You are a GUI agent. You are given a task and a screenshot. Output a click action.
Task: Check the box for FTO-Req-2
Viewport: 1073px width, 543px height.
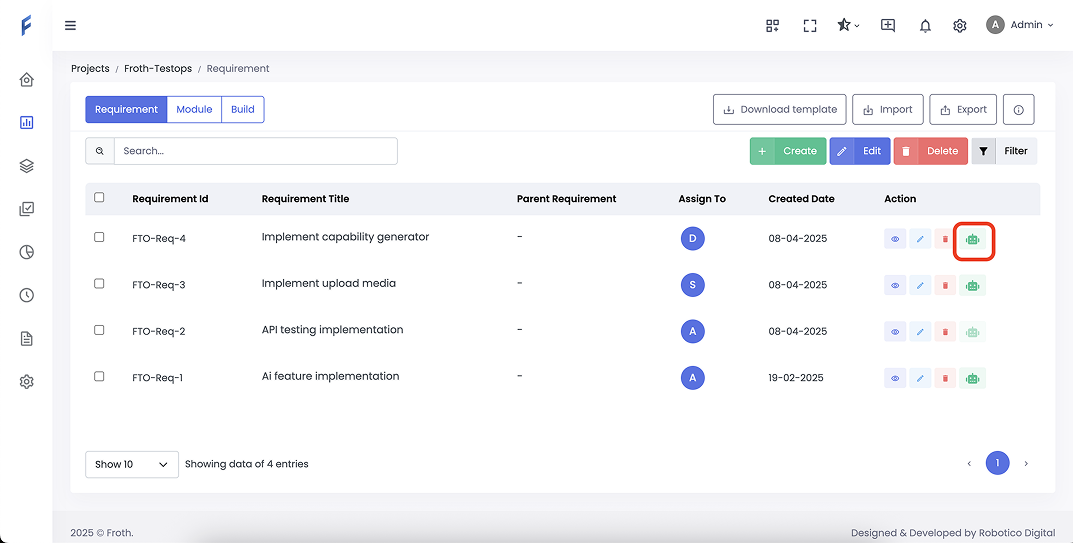99,330
